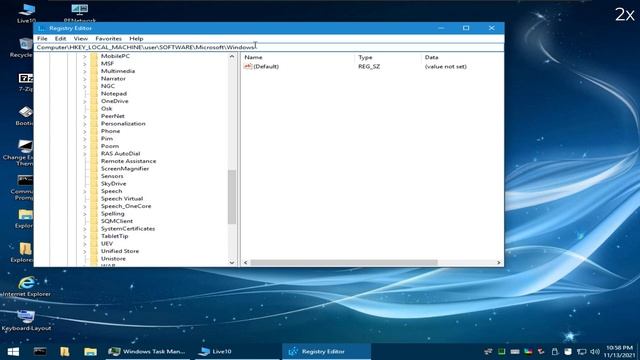Viewport: 640px width, 360px height.
Task: Click the Registry Editor taskbar button
Action: coord(326,351)
